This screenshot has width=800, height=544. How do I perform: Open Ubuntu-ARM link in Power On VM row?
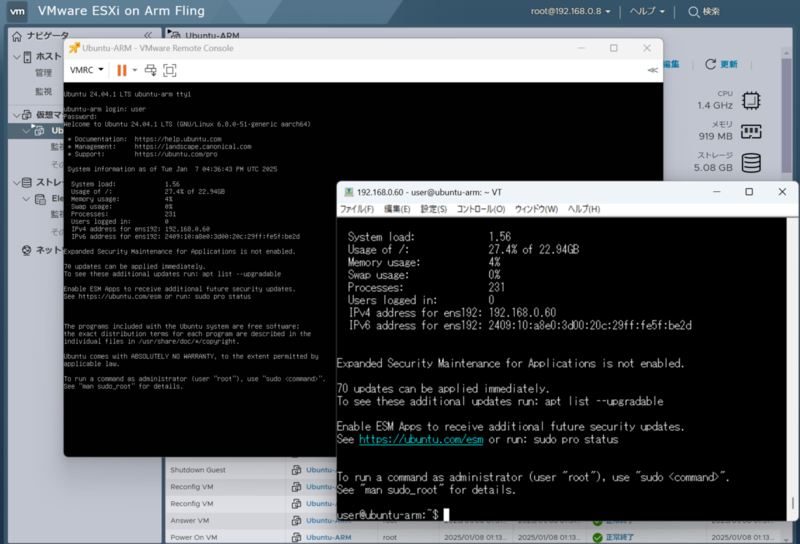(329, 537)
